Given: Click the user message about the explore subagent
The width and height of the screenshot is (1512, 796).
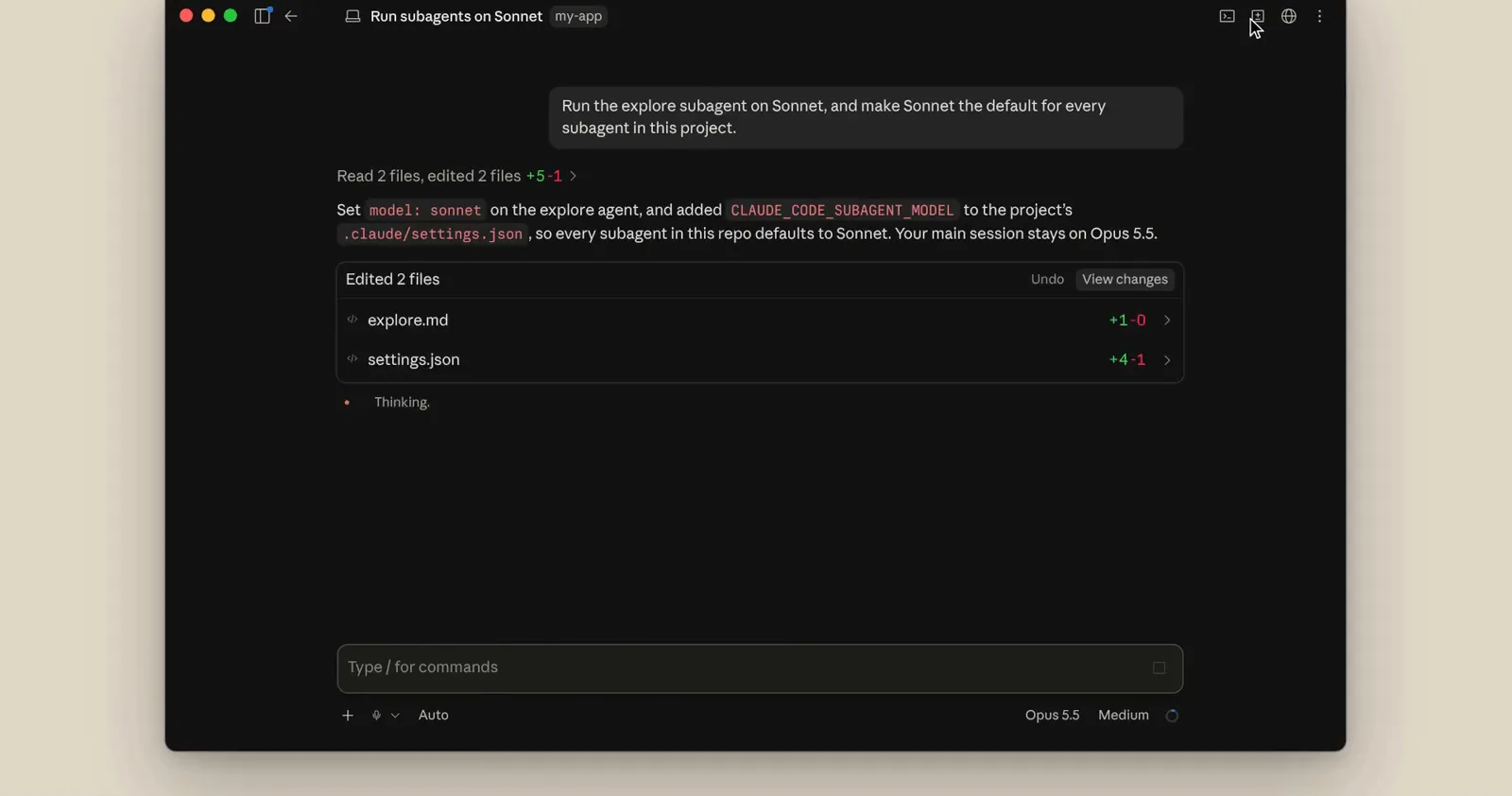Looking at the screenshot, I should point(866,117).
